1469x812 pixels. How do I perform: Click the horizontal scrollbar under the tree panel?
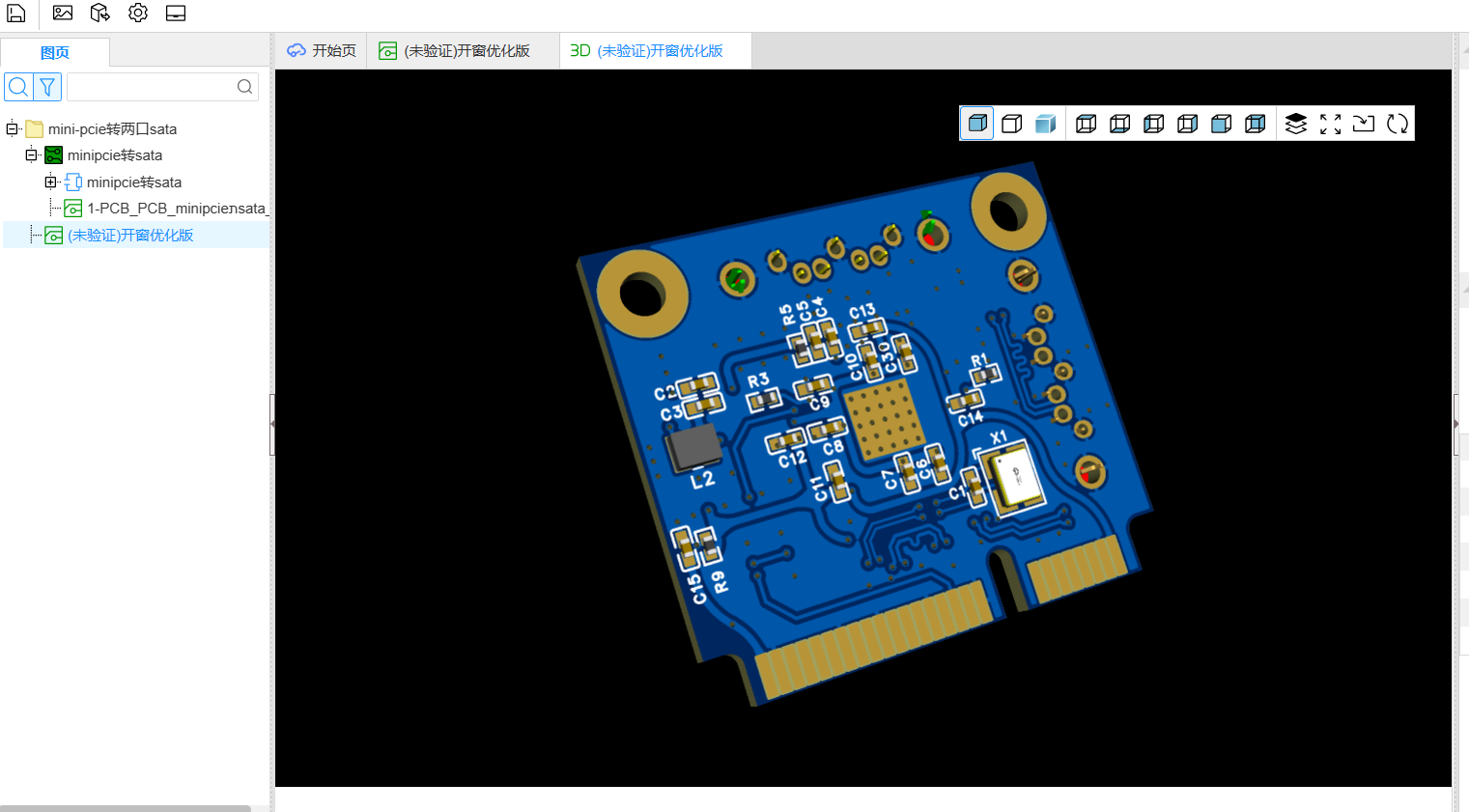[126, 808]
